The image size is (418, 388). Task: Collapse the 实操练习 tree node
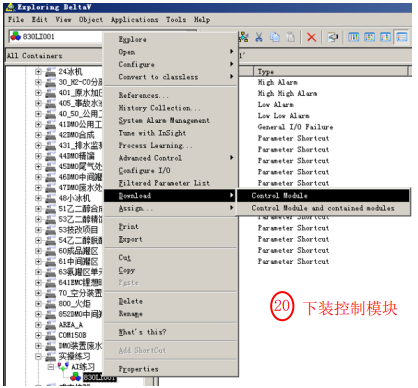[x=38, y=356]
